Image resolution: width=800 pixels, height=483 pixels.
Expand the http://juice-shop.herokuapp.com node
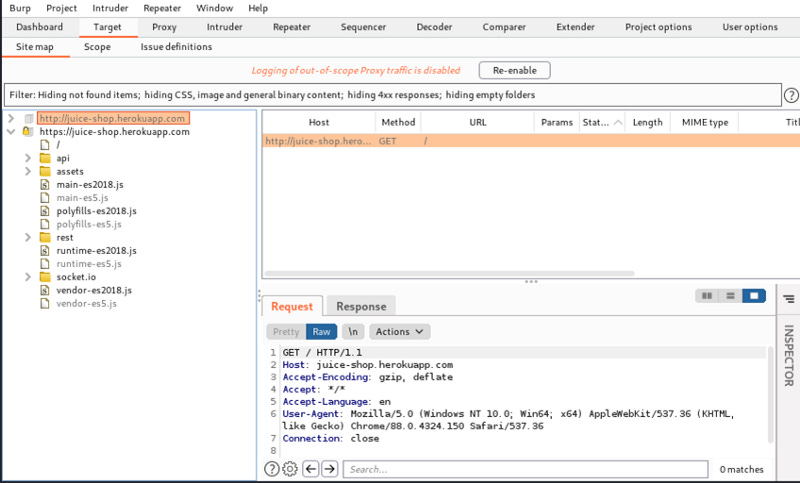11,118
